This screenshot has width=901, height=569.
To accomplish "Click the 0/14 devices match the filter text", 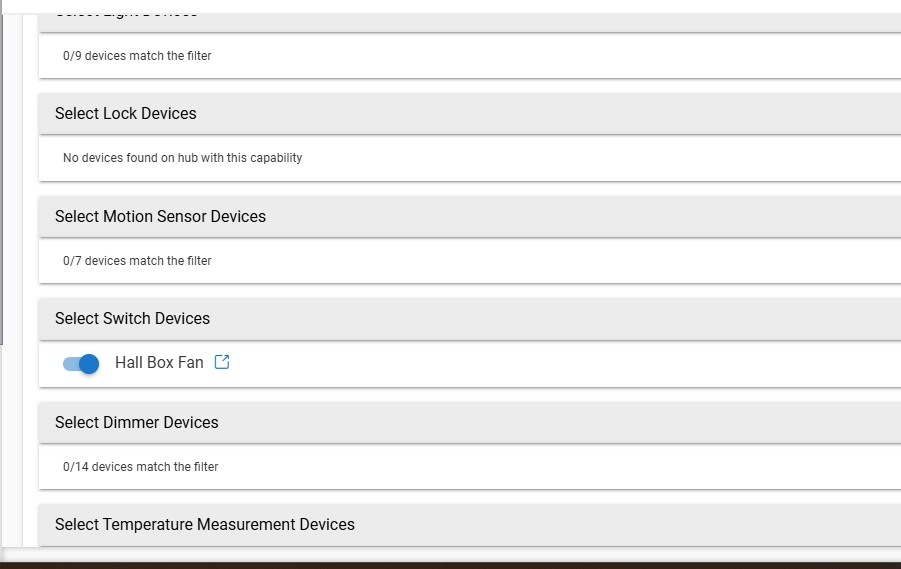I will pos(141,467).
